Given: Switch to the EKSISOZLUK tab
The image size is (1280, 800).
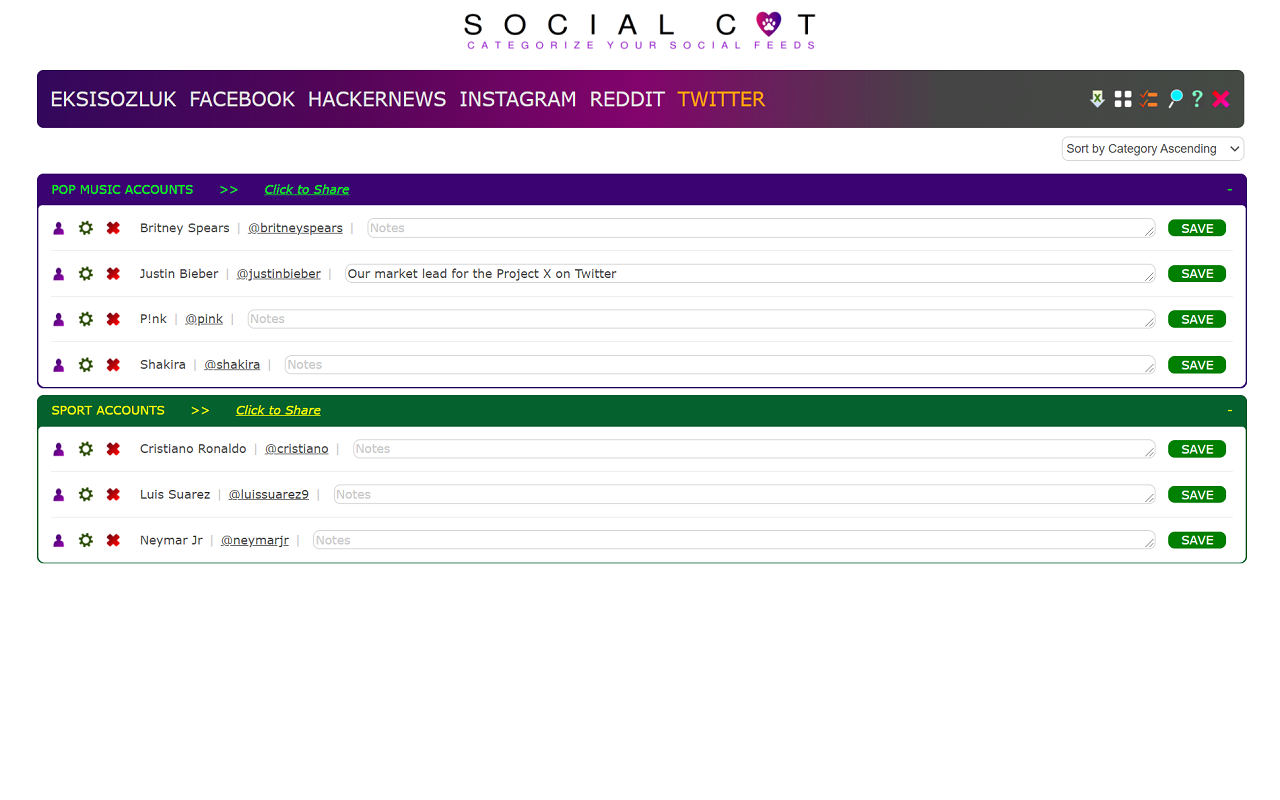Looking at the screenshot, I should 113,99.
